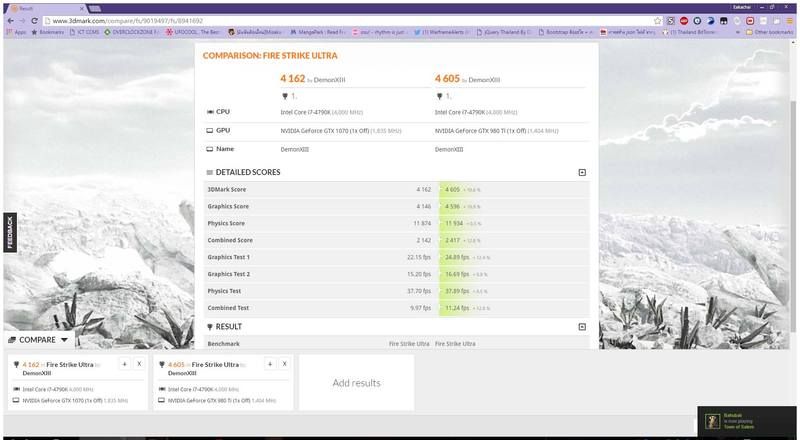
Task: Click the Steam now-playing notification popup
Action: pyautogui.click(x=746, y=421)
